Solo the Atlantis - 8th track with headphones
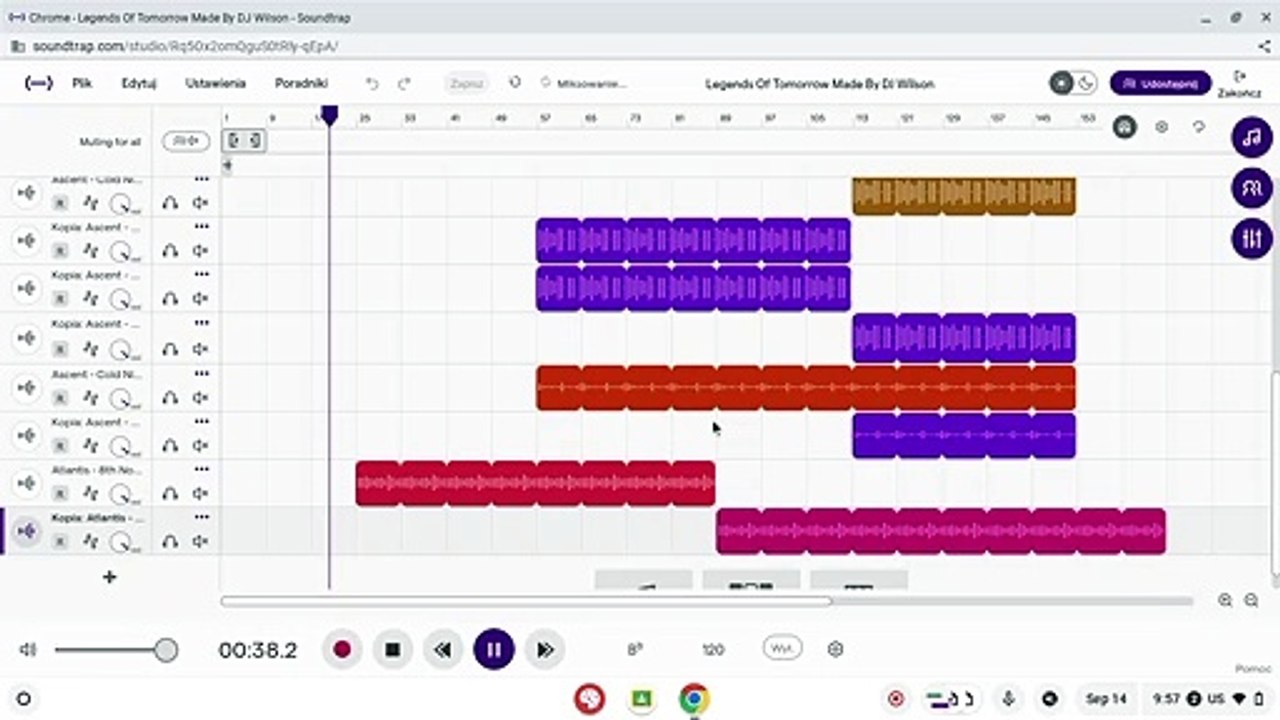The image size is (1280, 720). [x=170, y=494]
